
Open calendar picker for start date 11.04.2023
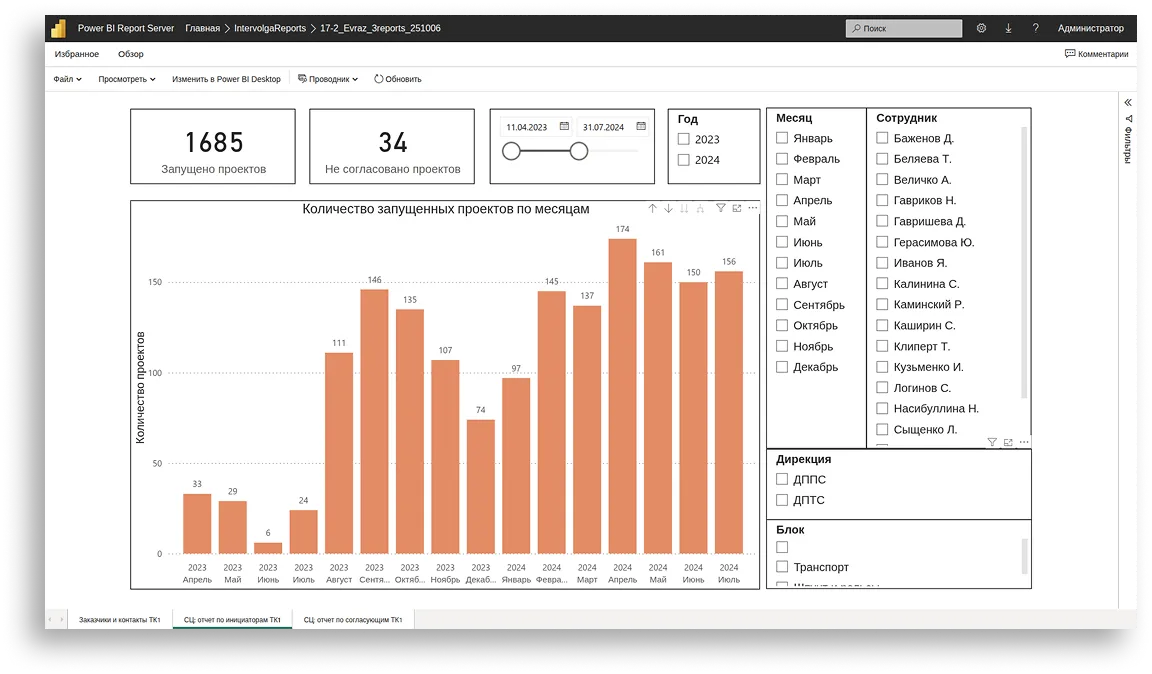(564, 127)
